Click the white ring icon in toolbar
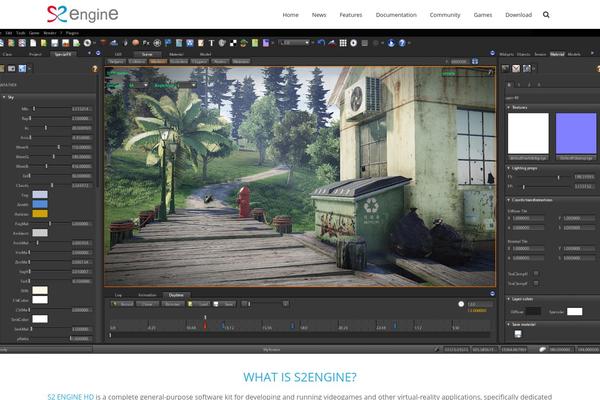Viewport: 600px width, 400px height. coord(87,43)
